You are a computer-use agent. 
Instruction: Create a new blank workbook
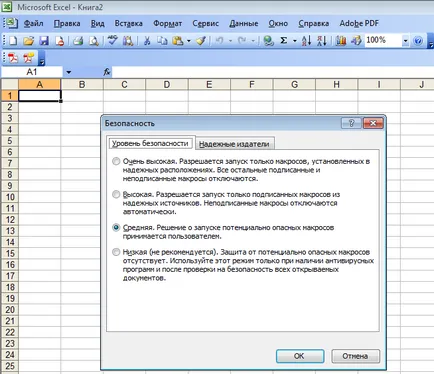coord(13,41)
